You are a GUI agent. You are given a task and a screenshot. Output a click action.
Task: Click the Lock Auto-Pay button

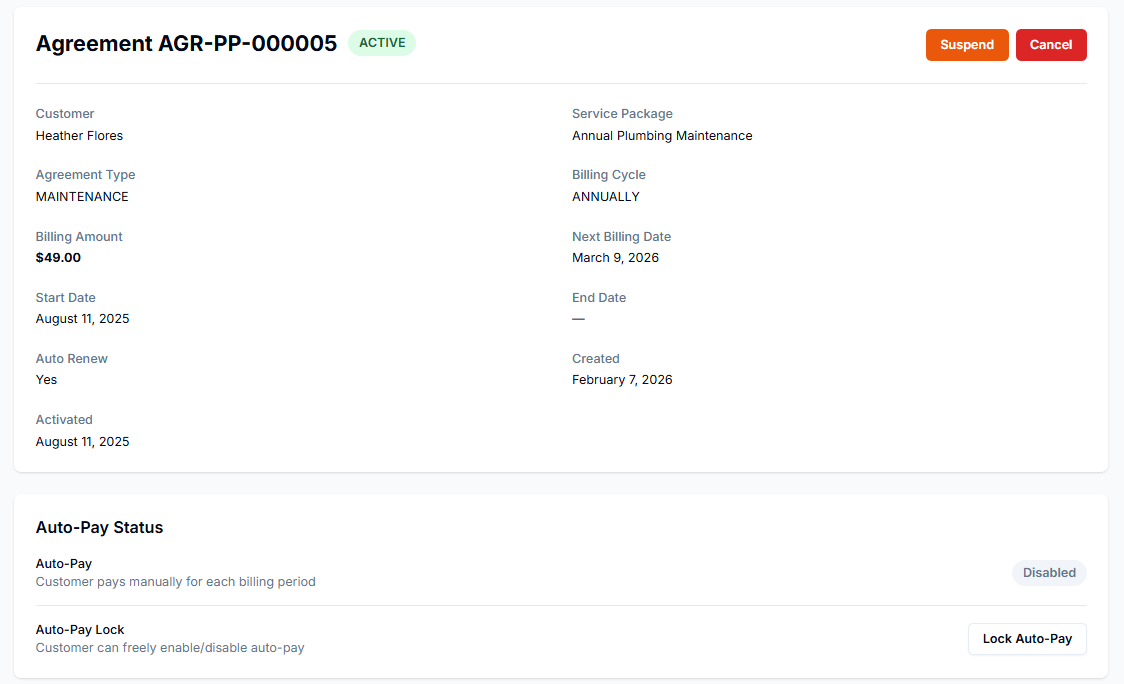[x=1026, y=639]
